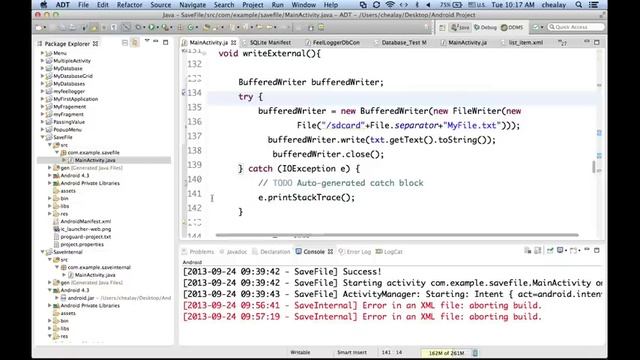Maximize the Console panel
640x360 pixels.
597,251
